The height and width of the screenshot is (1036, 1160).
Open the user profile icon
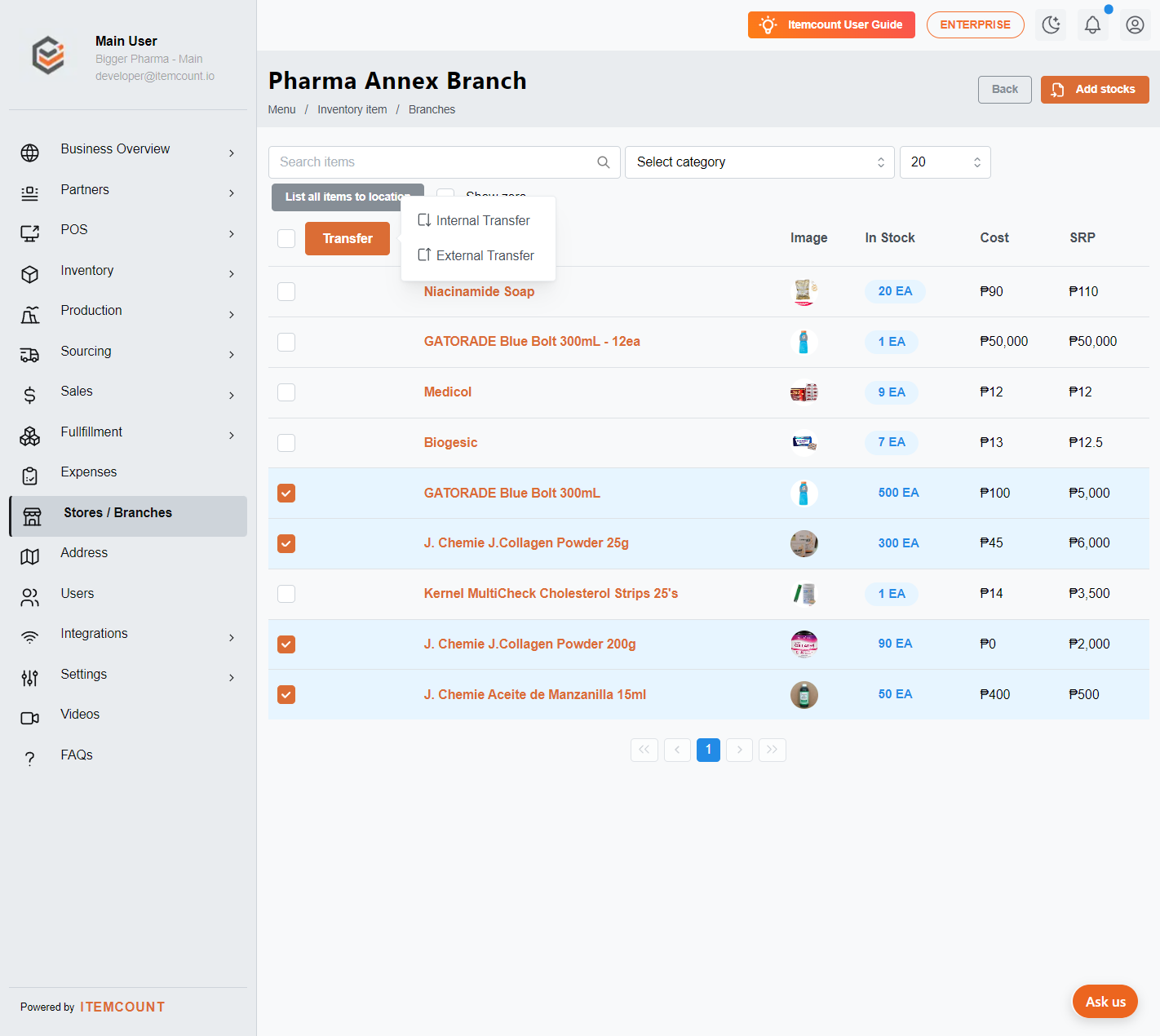[x=1135, y=24]
